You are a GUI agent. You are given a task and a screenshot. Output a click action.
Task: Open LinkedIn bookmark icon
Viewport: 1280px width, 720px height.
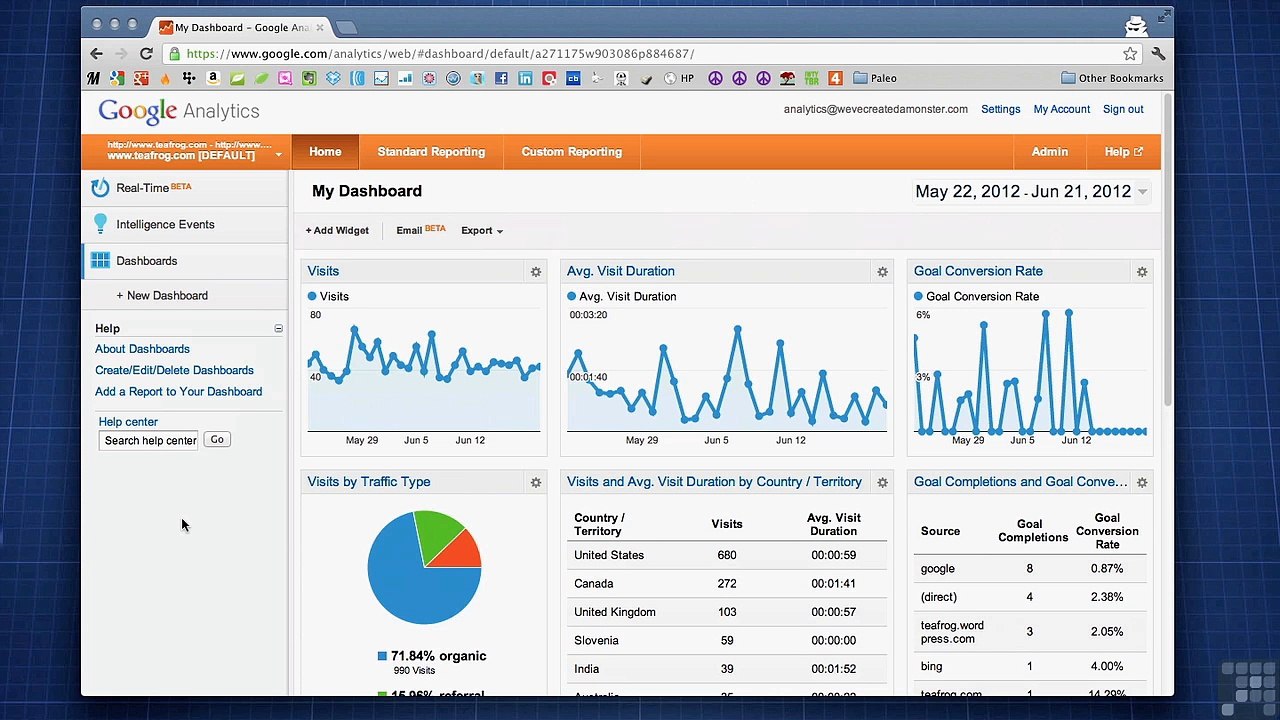click(x=525, y=78)
